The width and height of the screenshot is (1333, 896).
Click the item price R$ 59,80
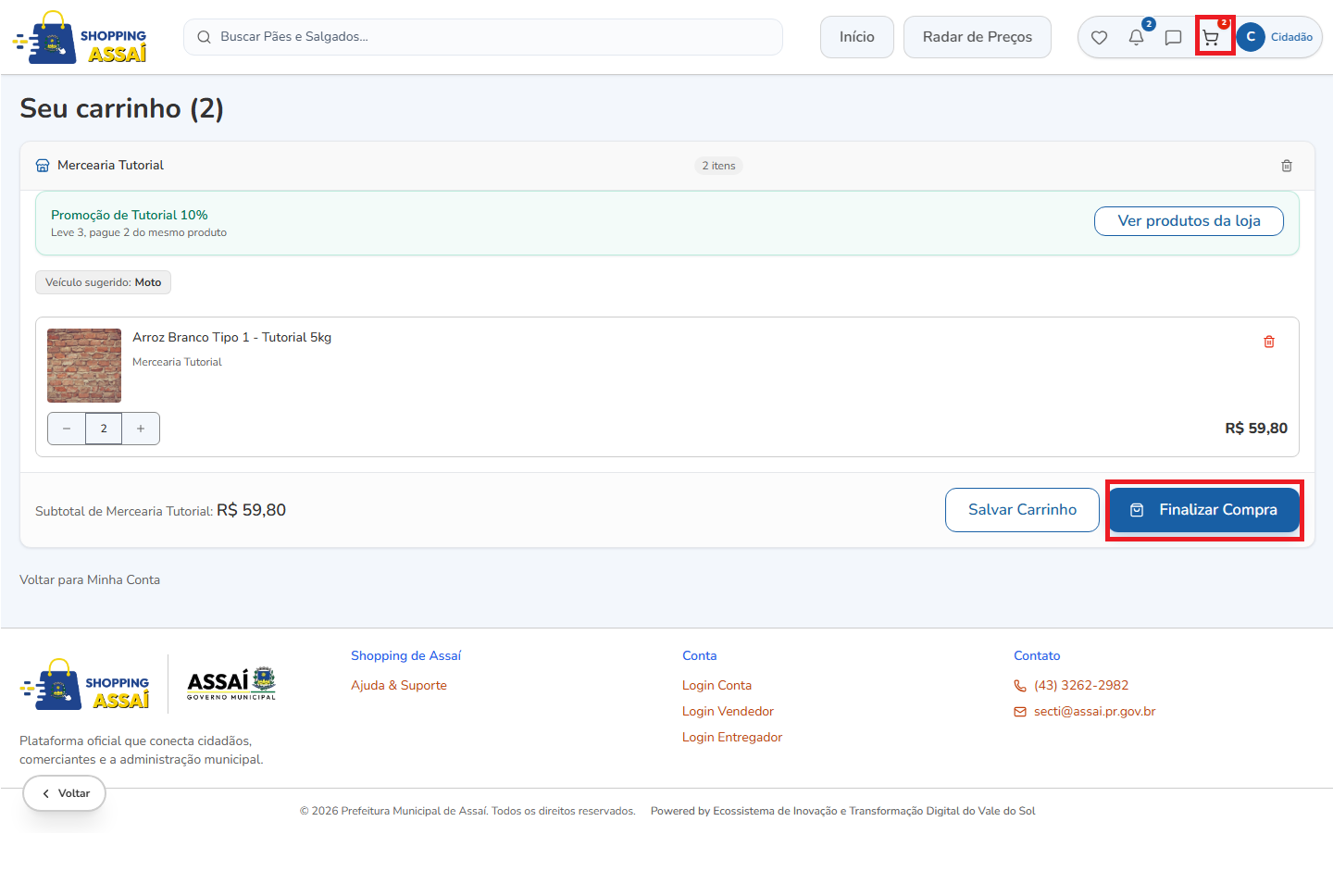coord(1256,429)
